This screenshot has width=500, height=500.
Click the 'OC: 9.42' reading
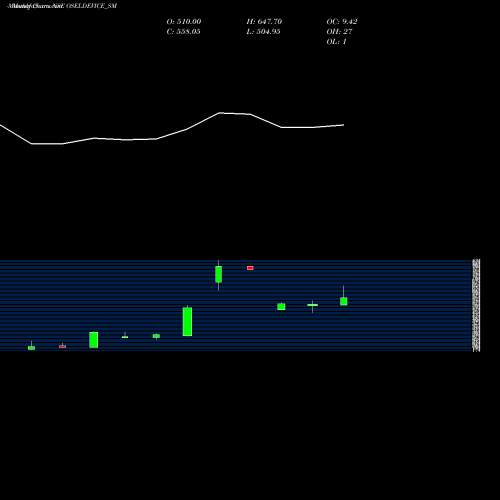click(x=342, y=22)
